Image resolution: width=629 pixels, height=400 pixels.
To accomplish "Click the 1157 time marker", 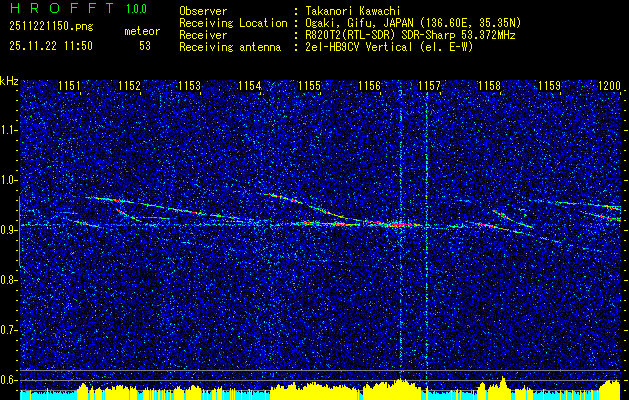I will [429, 86].
